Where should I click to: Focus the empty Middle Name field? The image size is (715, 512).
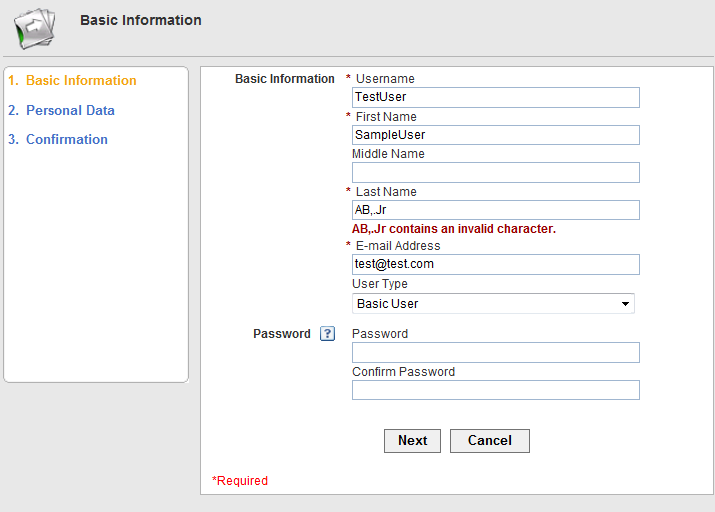tap(496, 173)
